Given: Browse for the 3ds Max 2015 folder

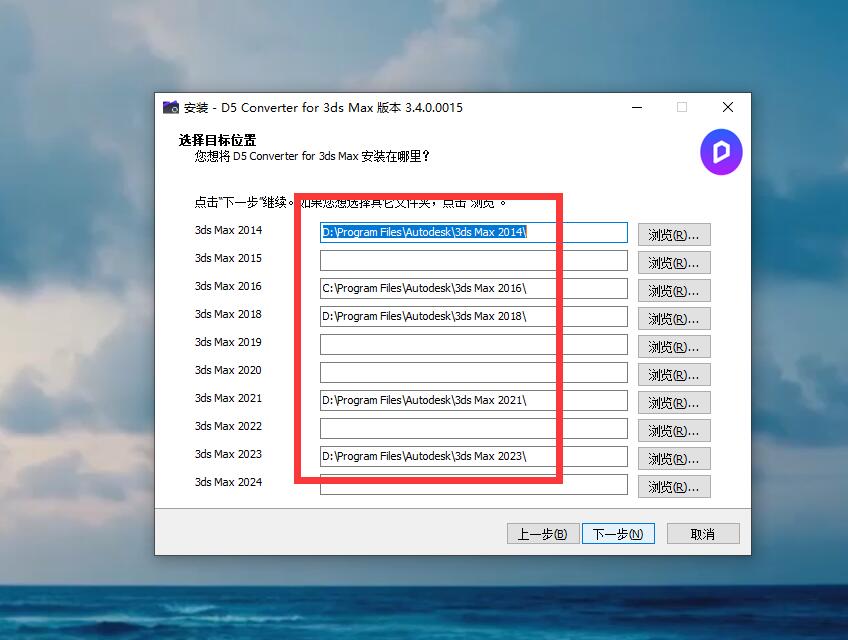Looking at the screenshot, I should (x=674, y=263).
